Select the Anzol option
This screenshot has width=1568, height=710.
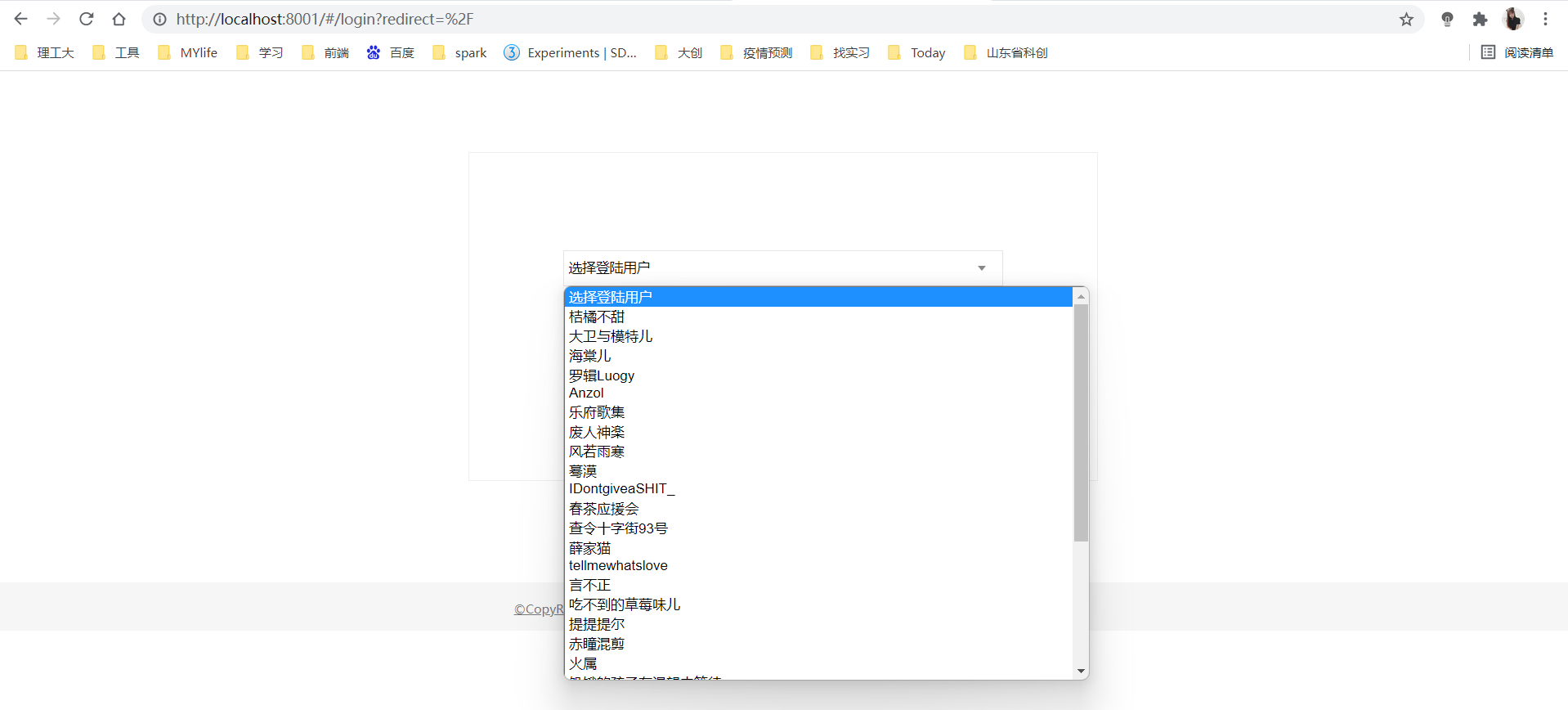click(x=818, y=393)
